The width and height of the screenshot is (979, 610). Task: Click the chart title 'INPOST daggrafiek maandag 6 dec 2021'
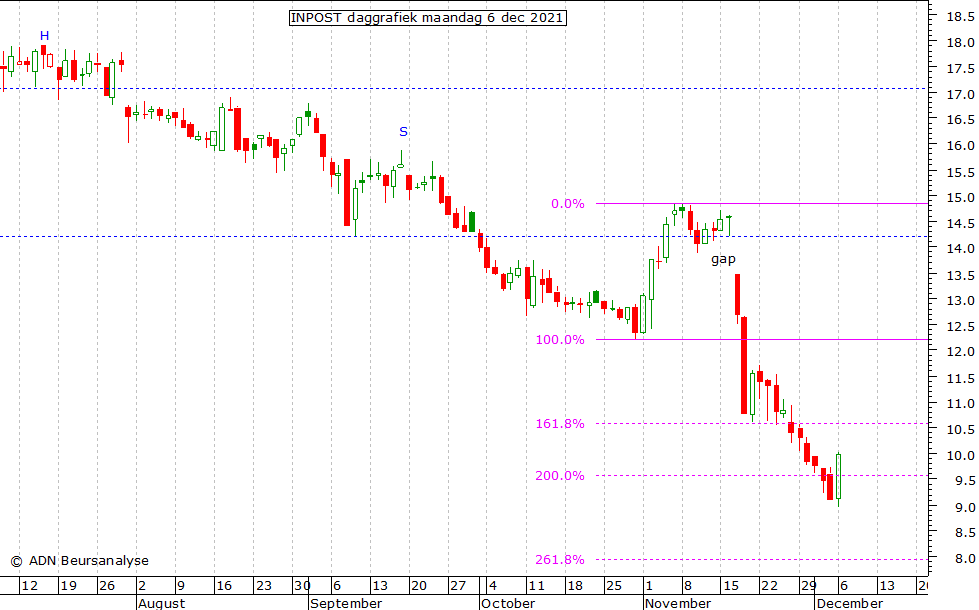tap(428, 17)
